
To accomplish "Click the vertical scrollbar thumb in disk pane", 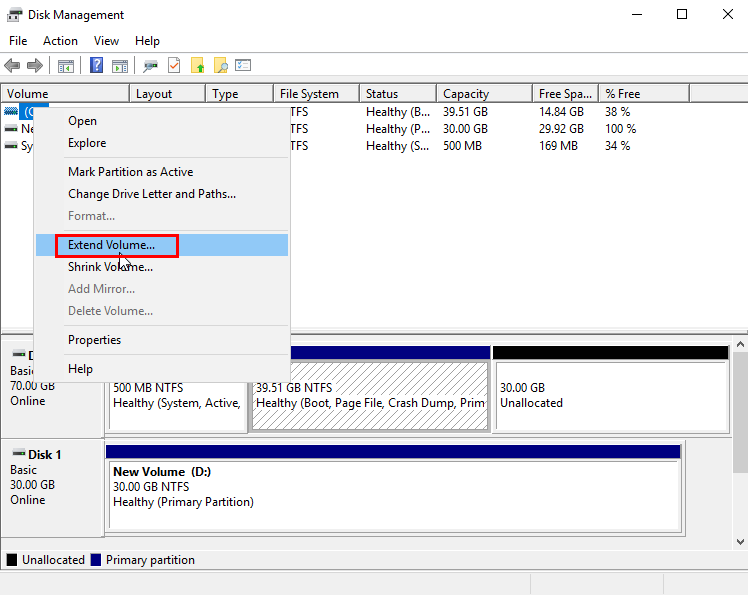I will click(740, 411).
